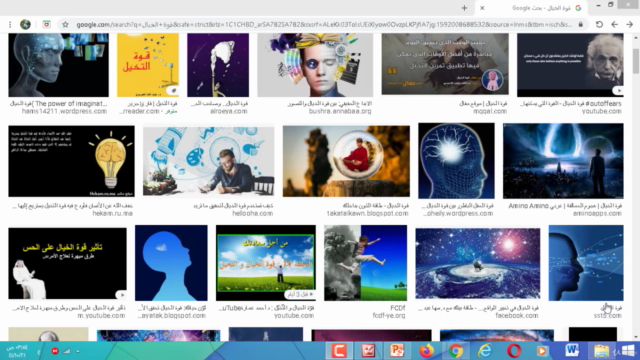Open the blue face profile sstb image

(x=586, y=263)
